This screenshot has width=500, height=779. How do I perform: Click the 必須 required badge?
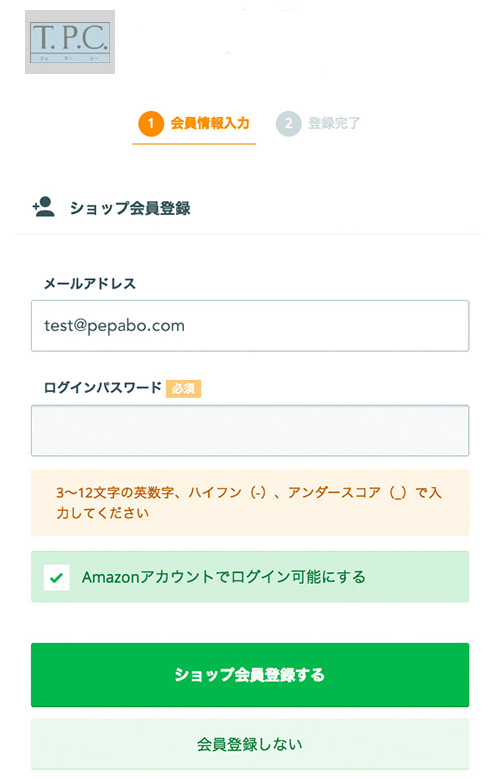183,389
